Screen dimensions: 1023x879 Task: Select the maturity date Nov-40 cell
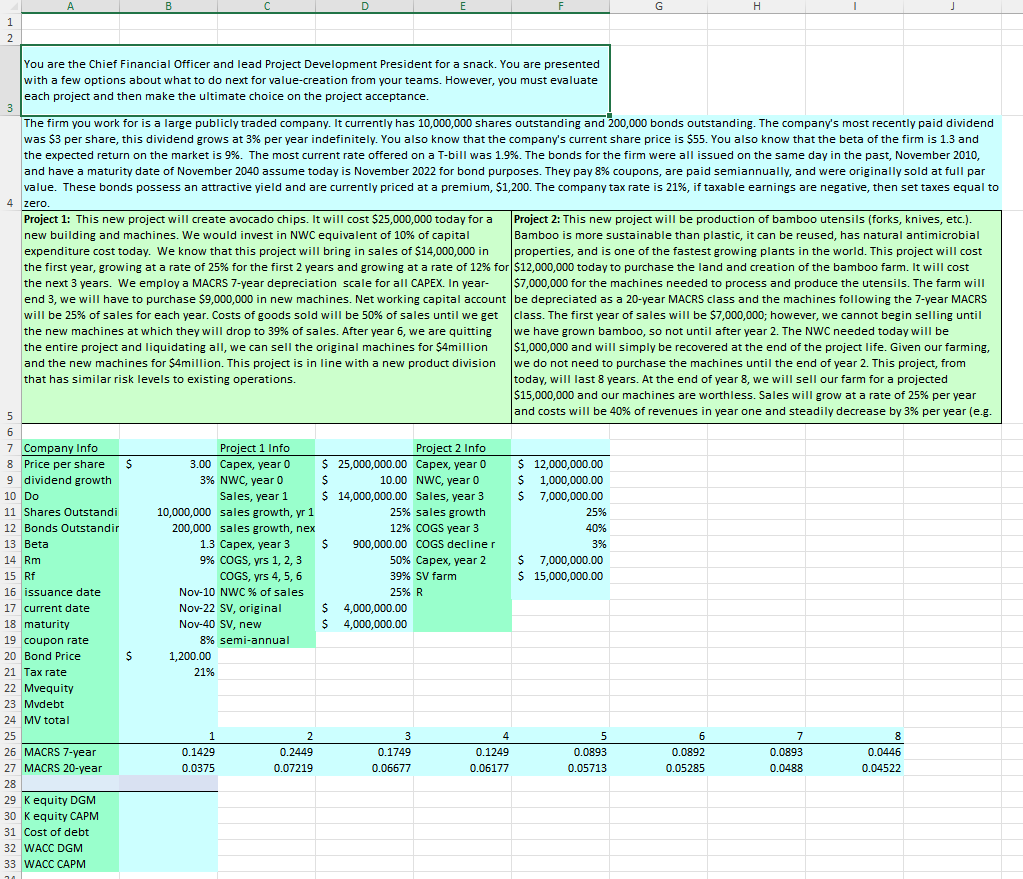click(166, 624)
